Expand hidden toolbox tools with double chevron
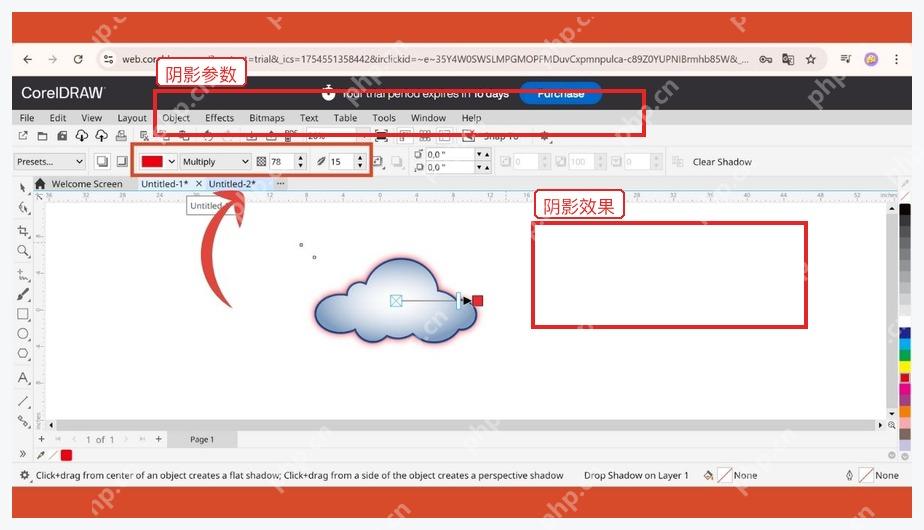The width and height of the screenshot is (924, 530). pyautogui.click(x=22, y=454)
